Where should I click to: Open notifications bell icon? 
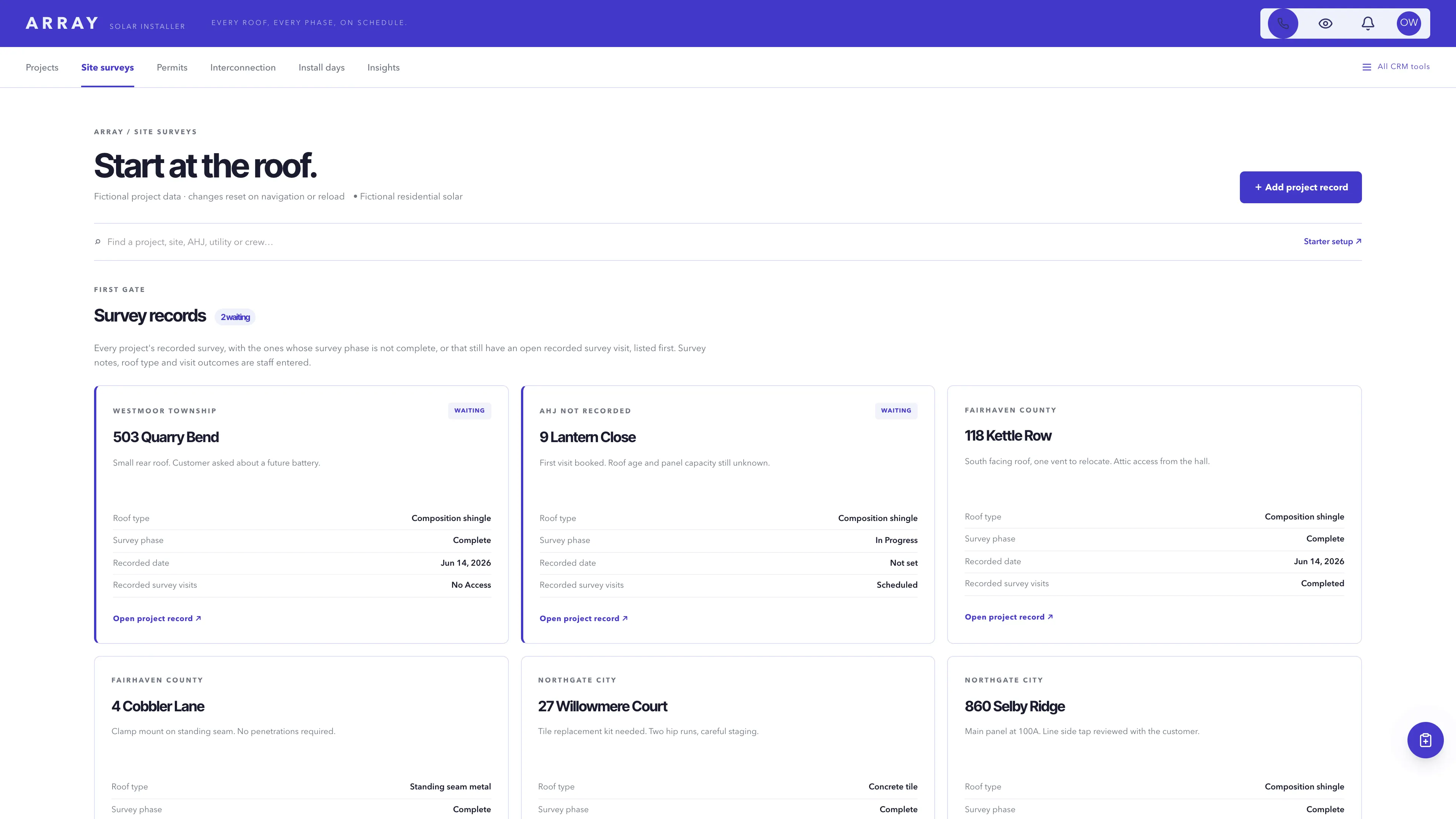pos(1367,23)
